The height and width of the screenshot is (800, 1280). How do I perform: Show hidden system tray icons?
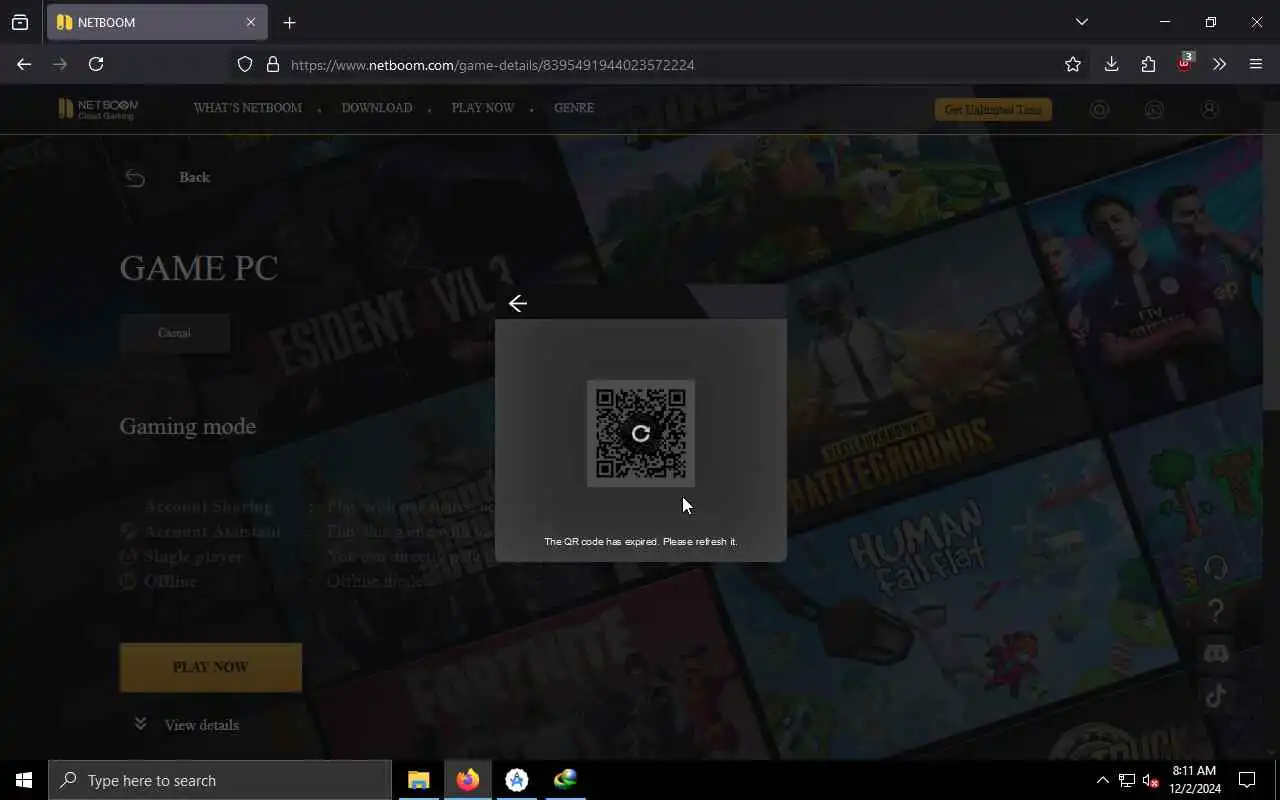[x=1102, y=780]
